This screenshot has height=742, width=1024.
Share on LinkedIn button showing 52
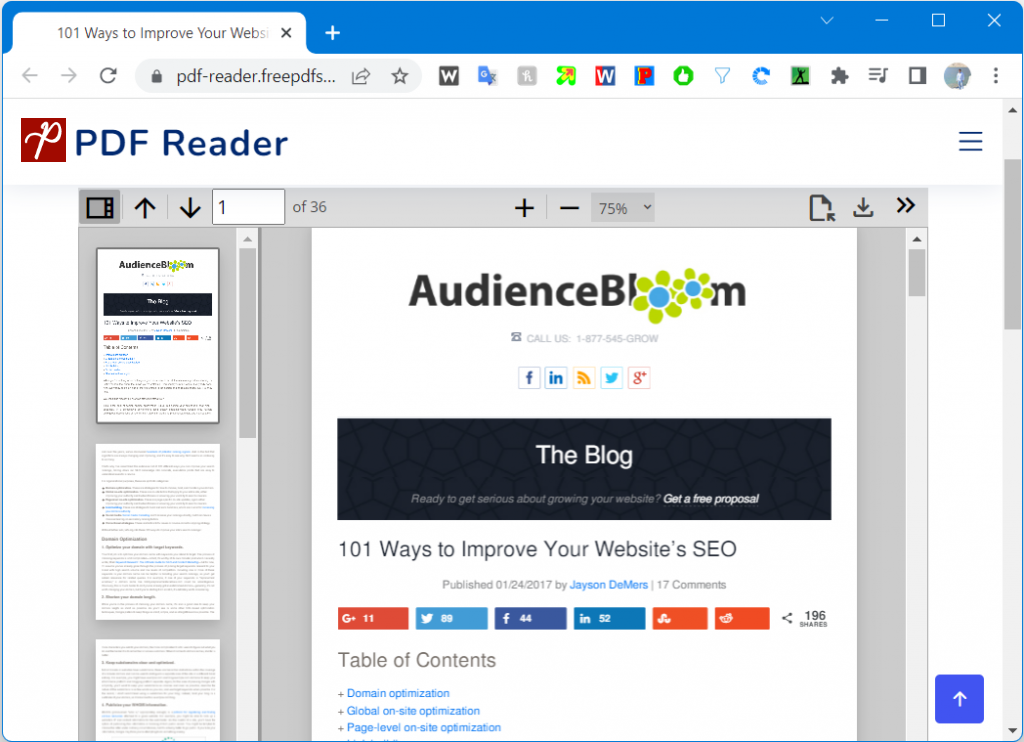pyautogui.click(x=609, y=618)
